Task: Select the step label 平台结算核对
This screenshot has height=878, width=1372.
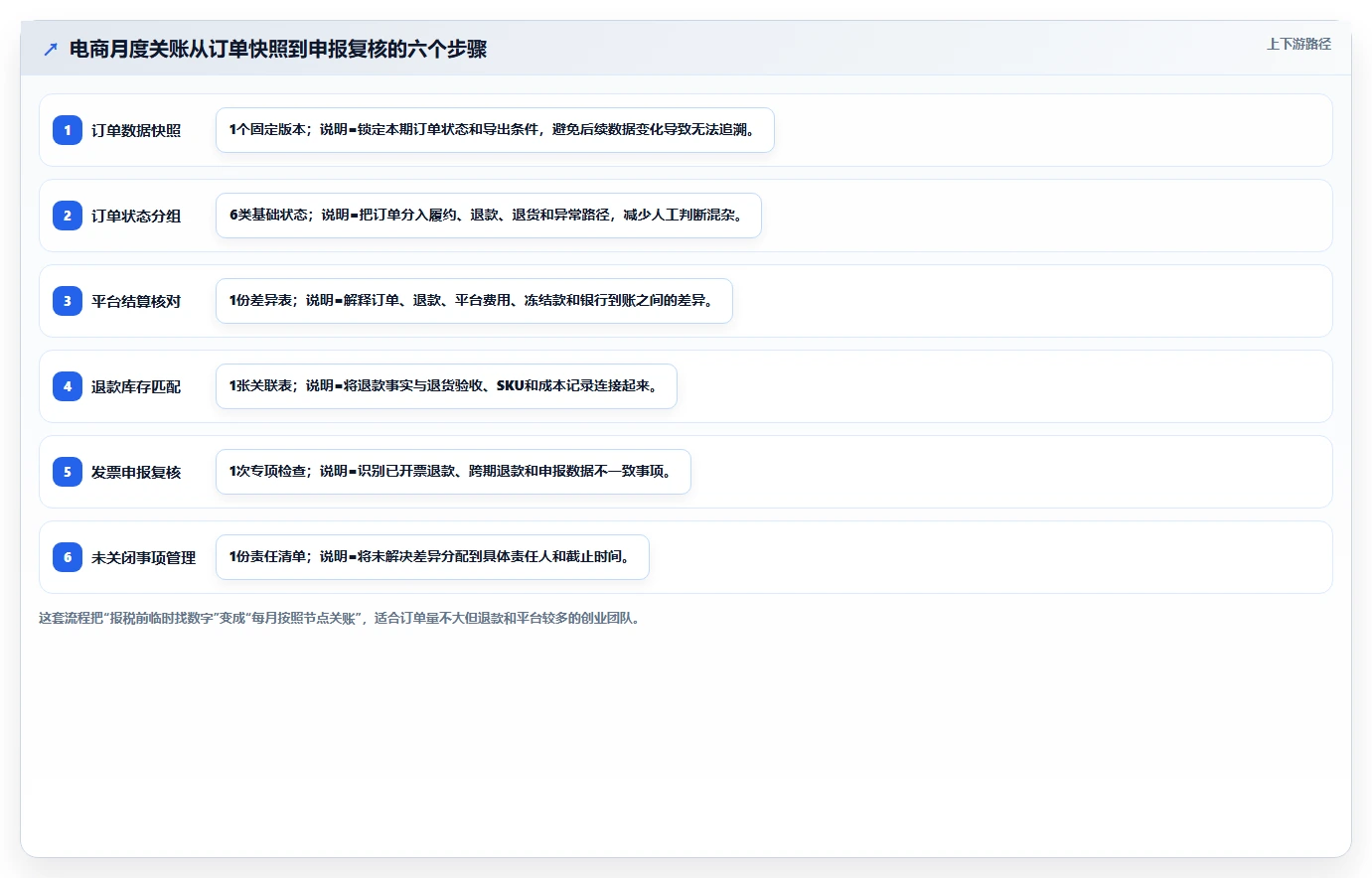Action: click(x=136, y=301)
